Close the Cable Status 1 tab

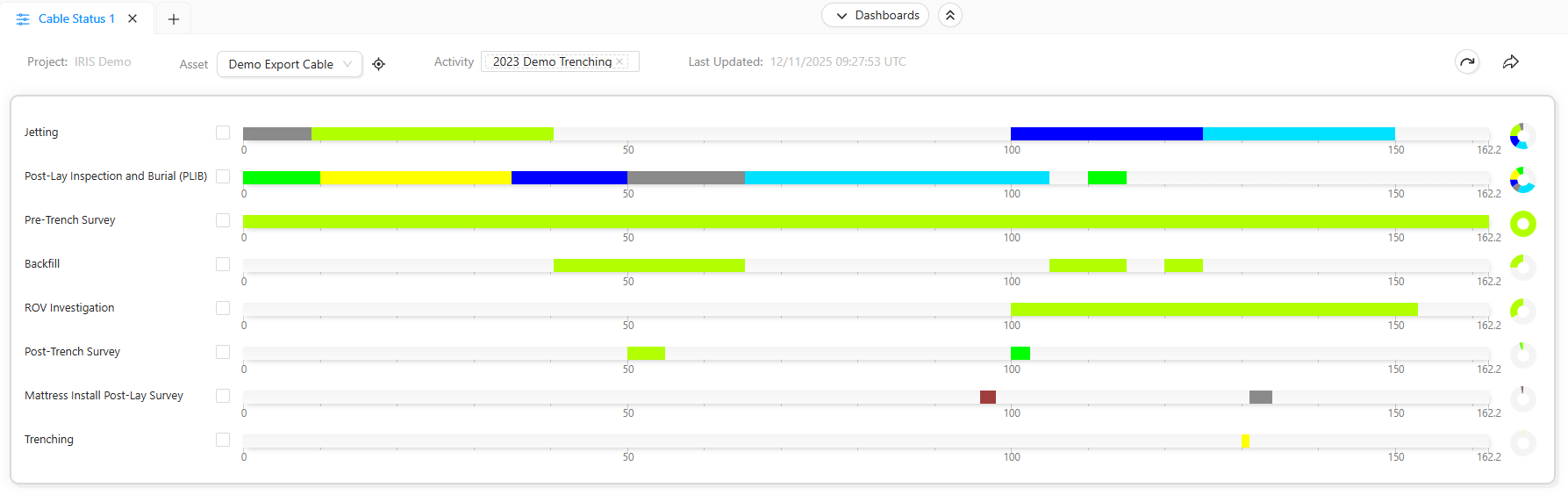132,18
